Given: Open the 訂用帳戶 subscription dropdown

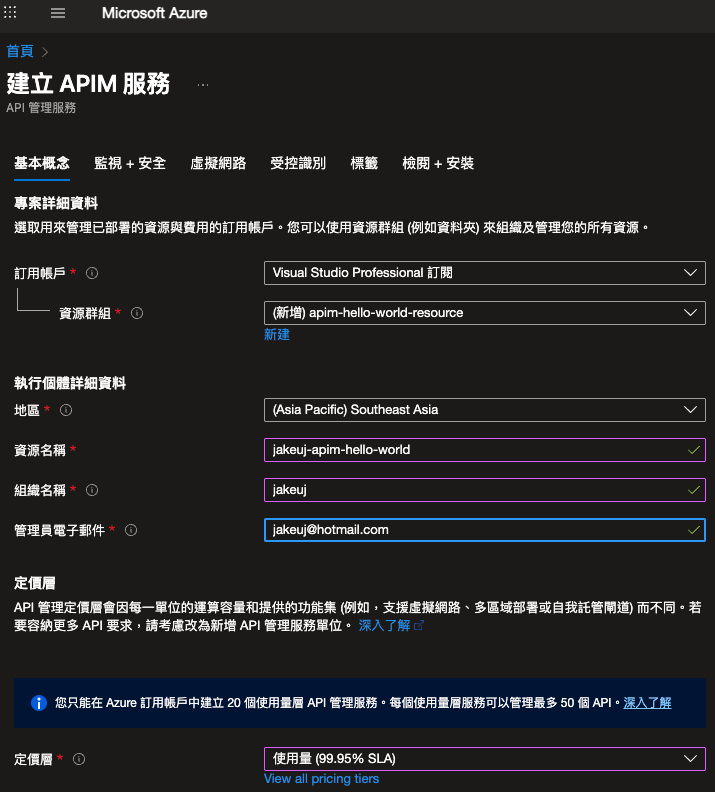Looking at the screenshot, I should click(x=485, y=273).
